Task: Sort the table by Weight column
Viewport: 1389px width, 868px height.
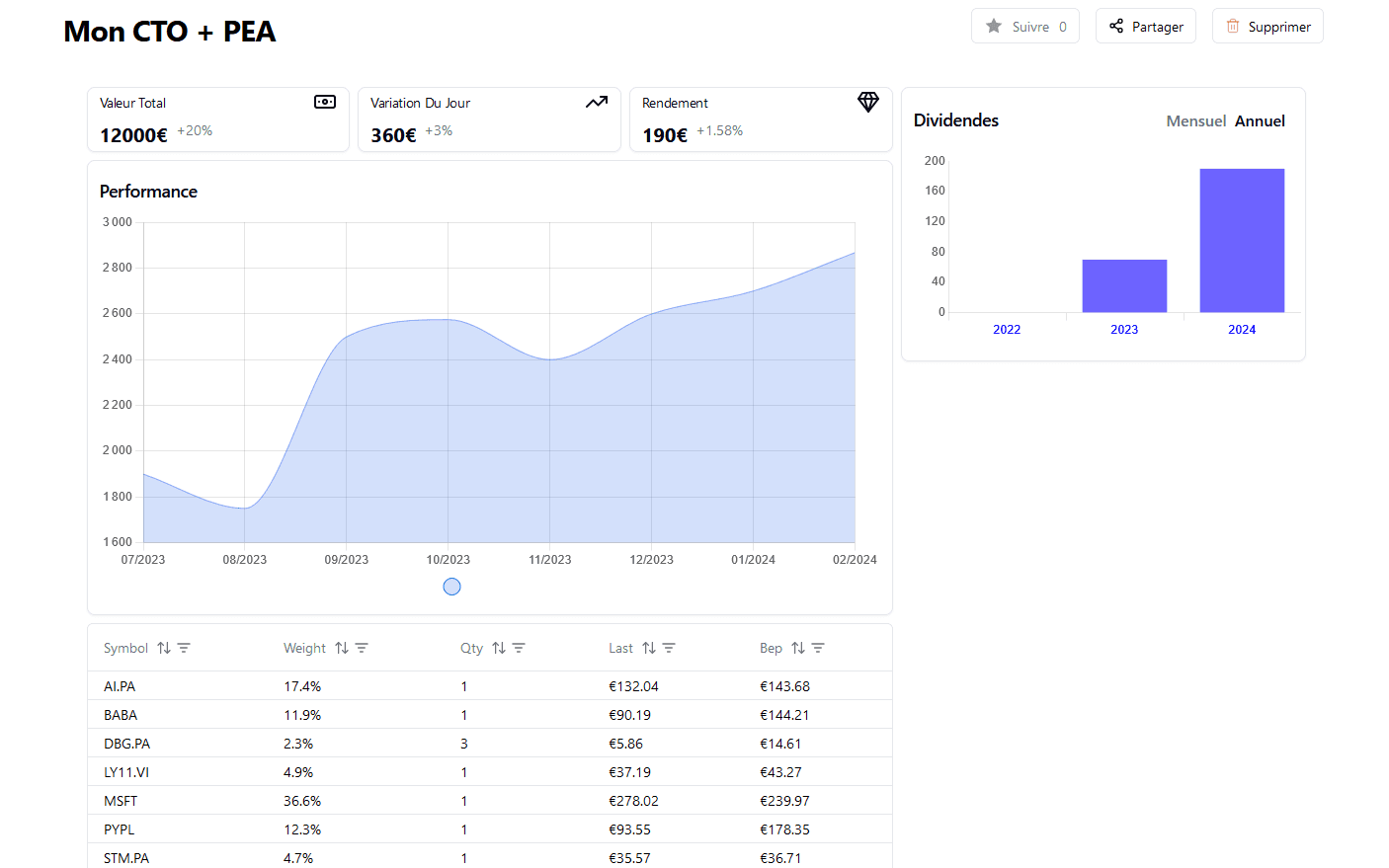Action: (x=342, y=648)
